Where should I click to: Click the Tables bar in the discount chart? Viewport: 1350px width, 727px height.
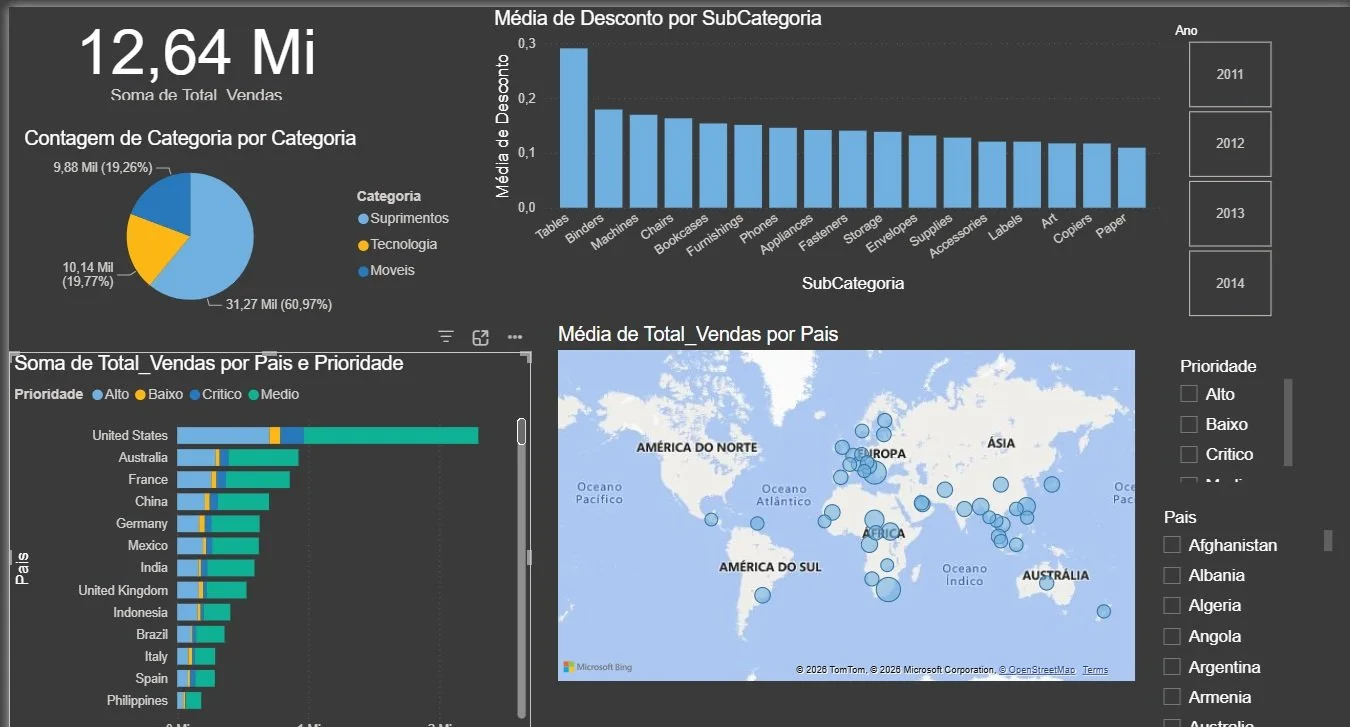click(x=573, y=128)
